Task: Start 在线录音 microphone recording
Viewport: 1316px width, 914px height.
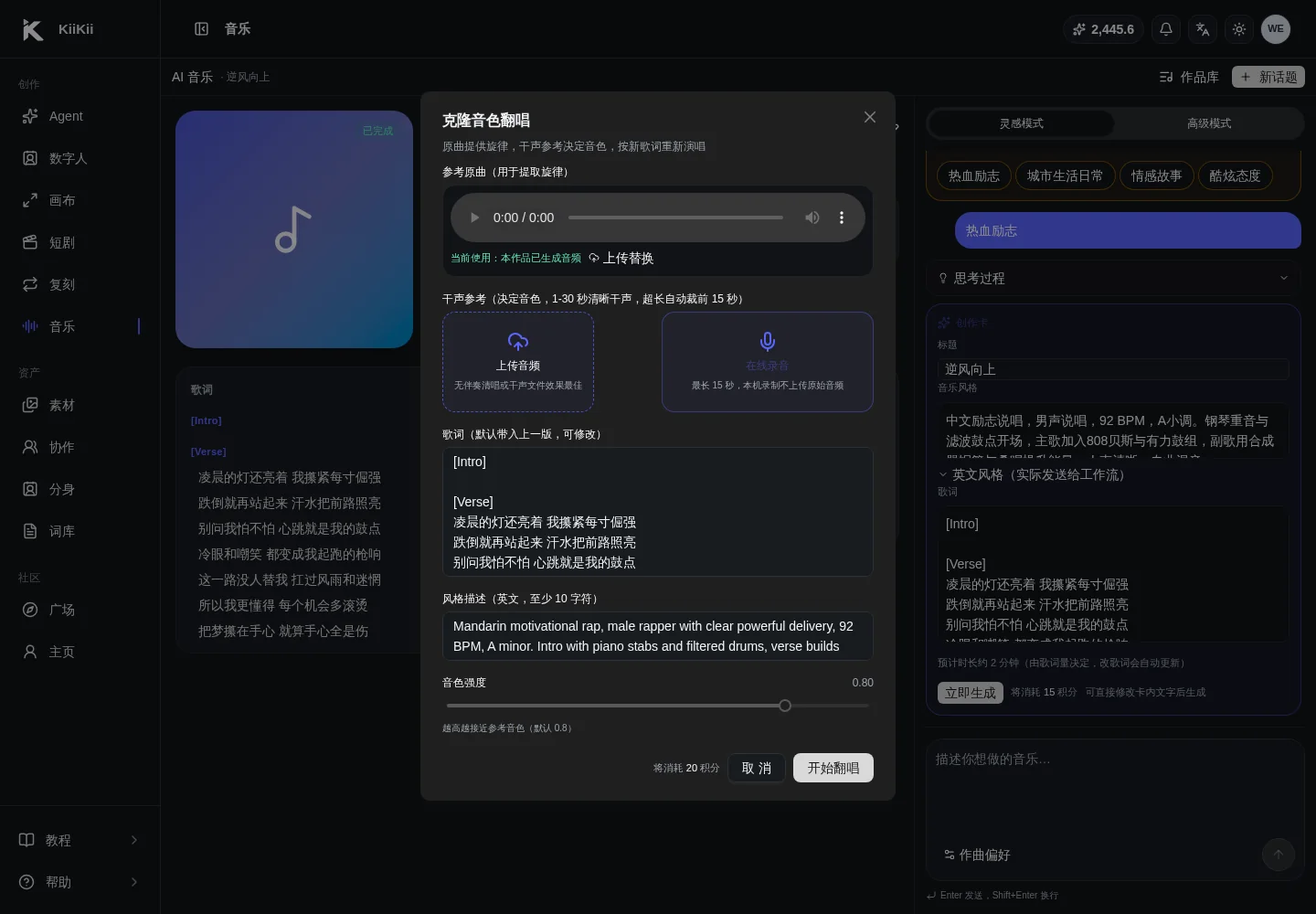Action: [x=768, y=362]
